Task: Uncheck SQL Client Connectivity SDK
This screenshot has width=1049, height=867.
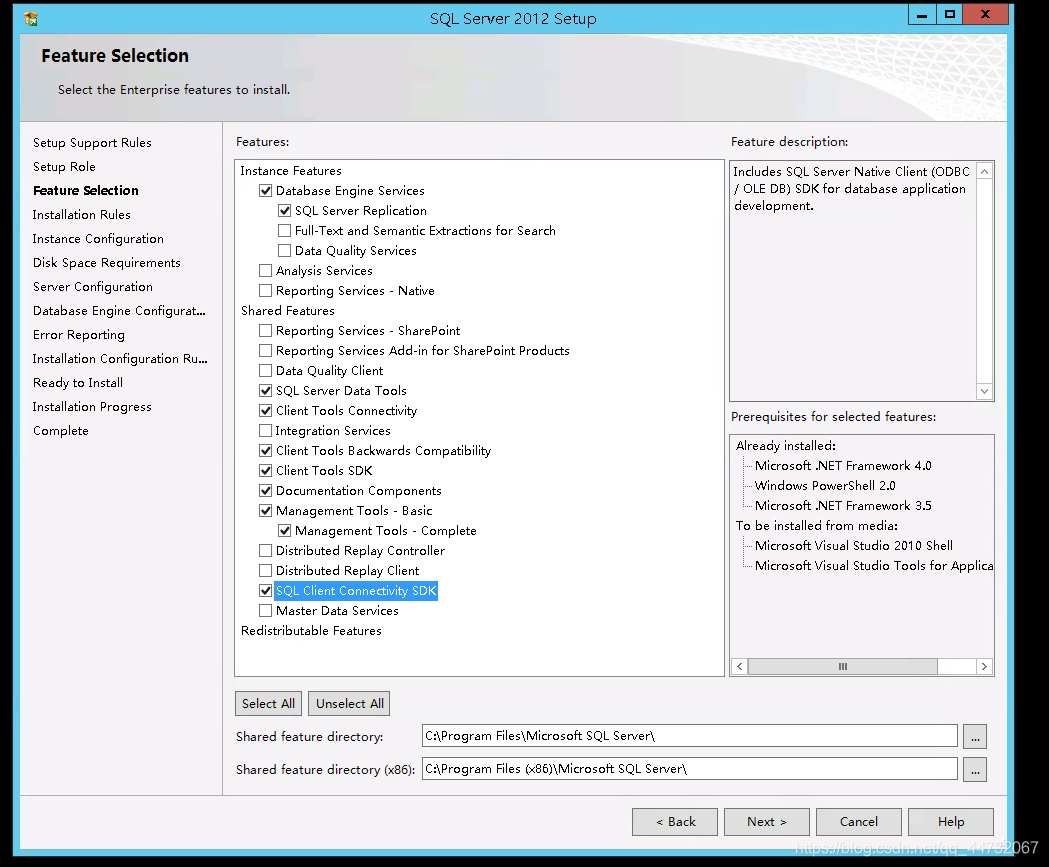Action: 266,591
